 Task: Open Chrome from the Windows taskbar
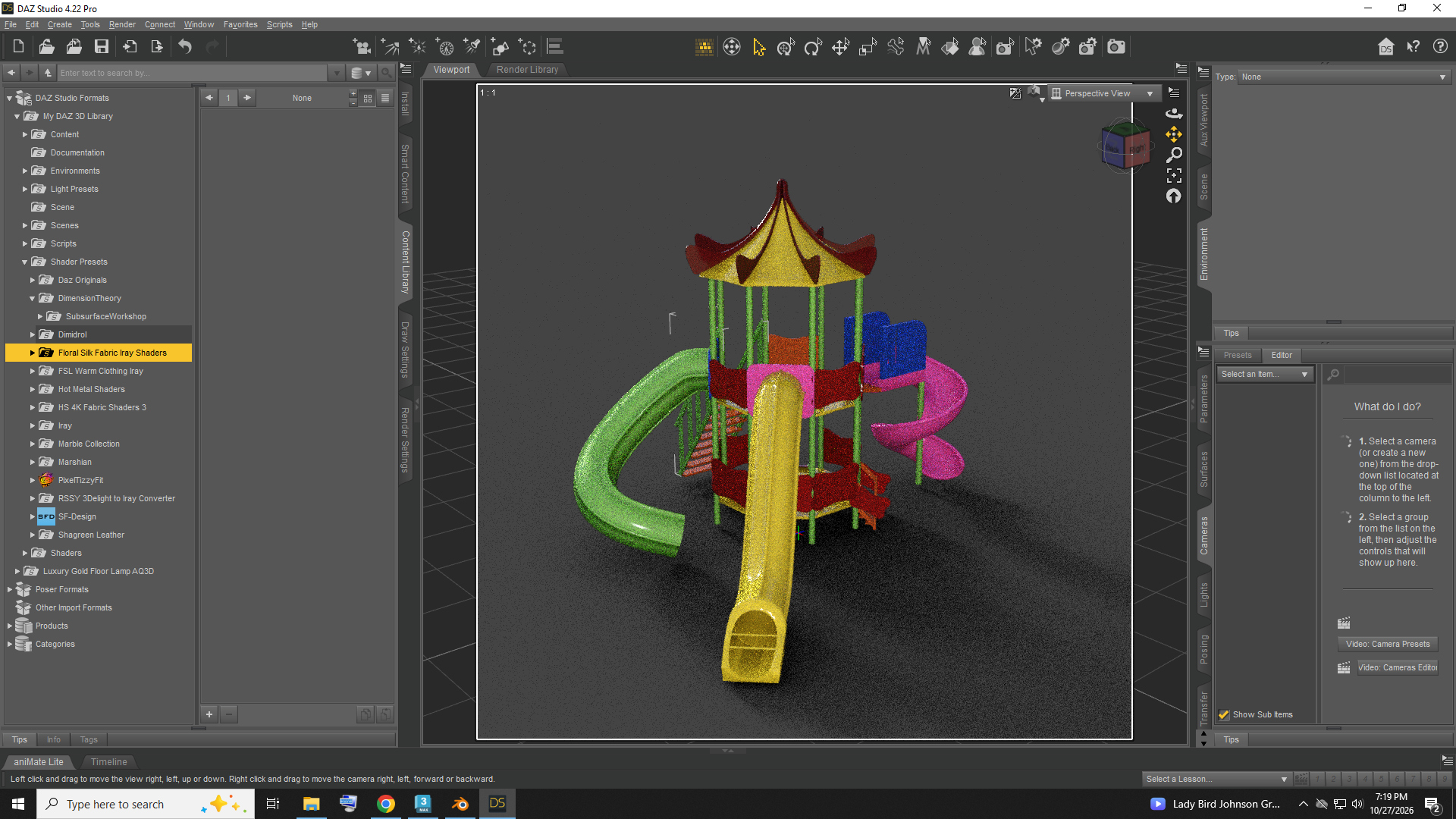pos(386,804)
